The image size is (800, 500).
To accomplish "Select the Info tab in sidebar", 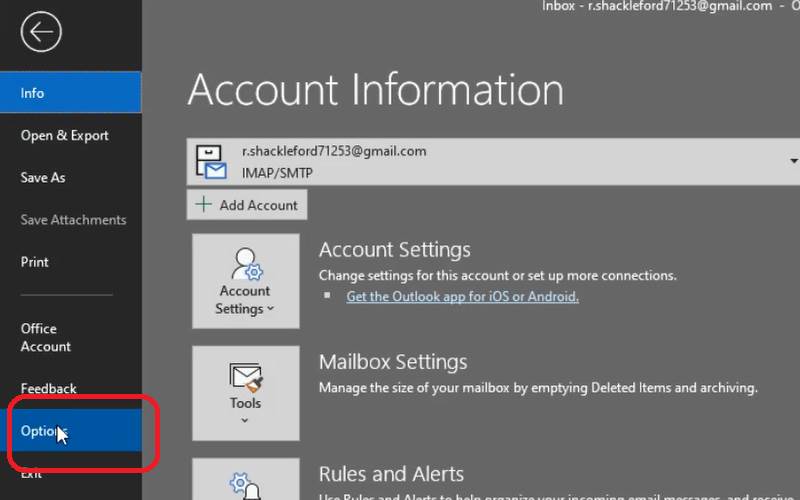I will pyautogui.click(x=70, y=92).
